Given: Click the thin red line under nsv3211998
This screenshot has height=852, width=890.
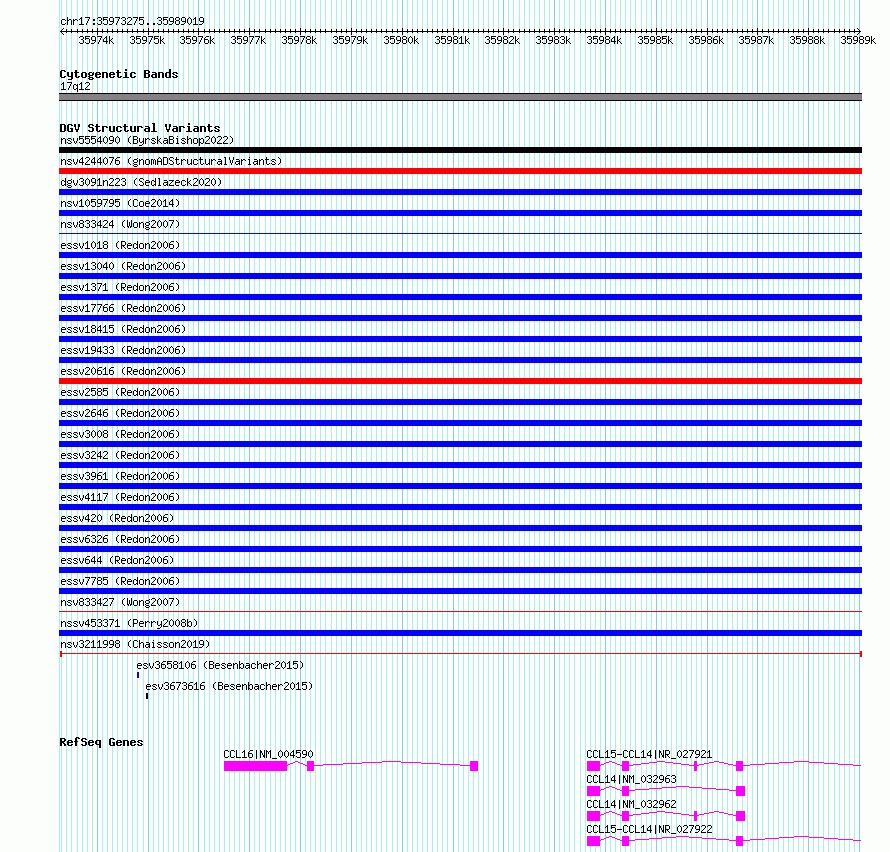Looking at the screenshot, I should [x=460, y=654].
